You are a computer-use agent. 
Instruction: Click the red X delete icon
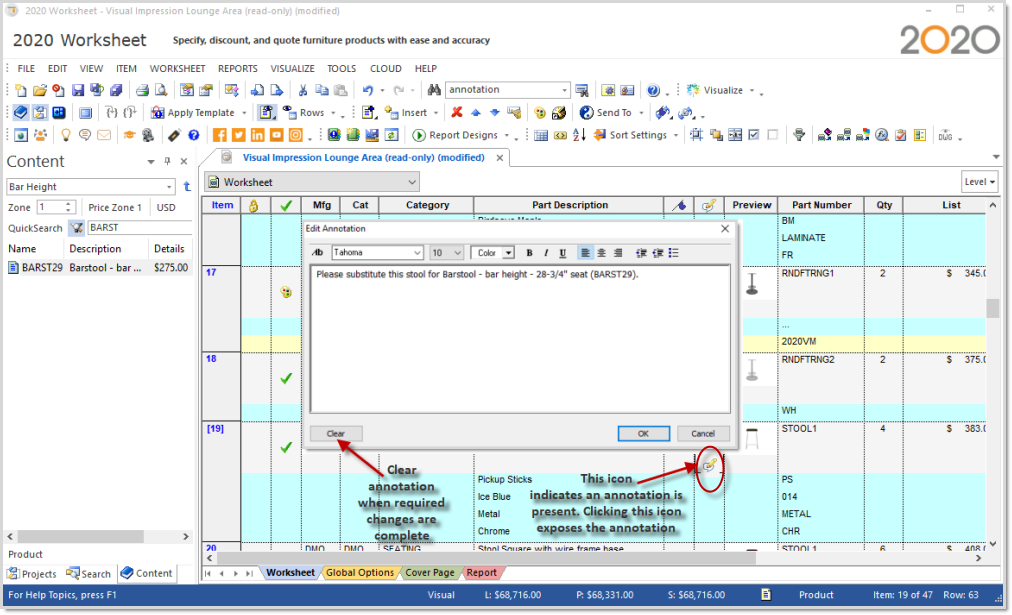pyautogui.click(x=457, y=112)
